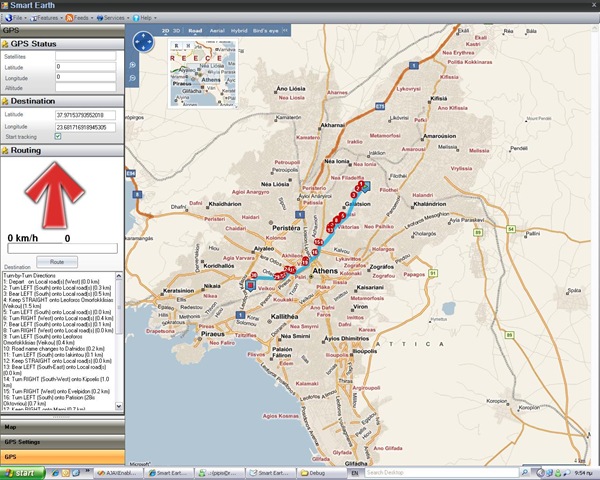Expand the Services dropdown arrow
The width and height of the screenshot is (600, 480).
[x=128, y=18]
